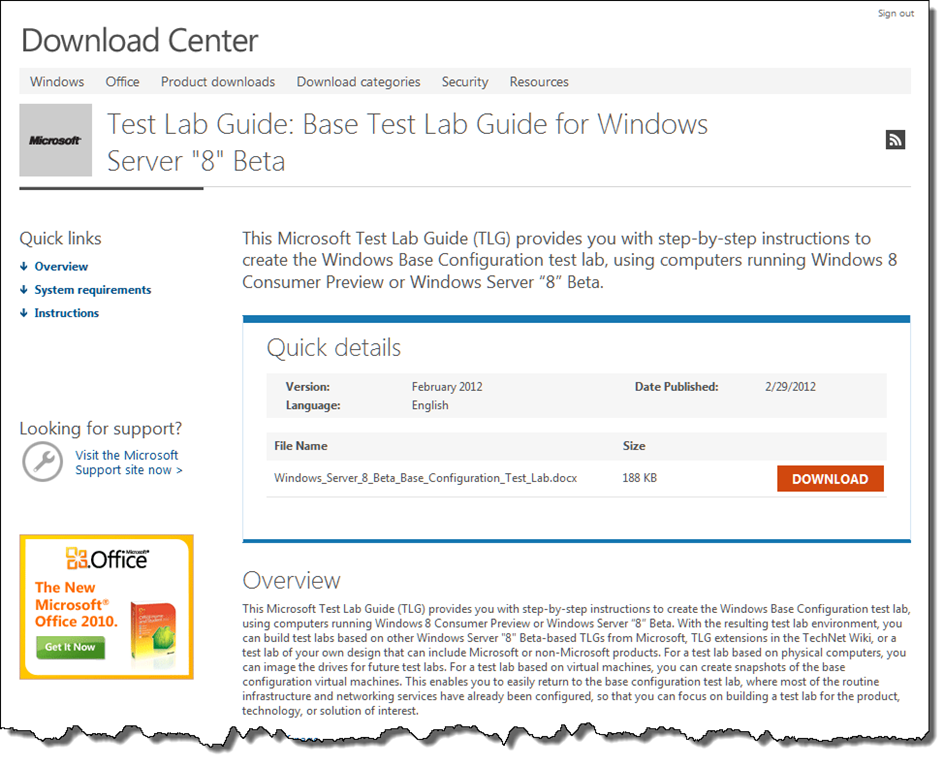Click the down arrow beside Overview
The image size is (945, 768).
pyautogui.click(x=24, y=266)
